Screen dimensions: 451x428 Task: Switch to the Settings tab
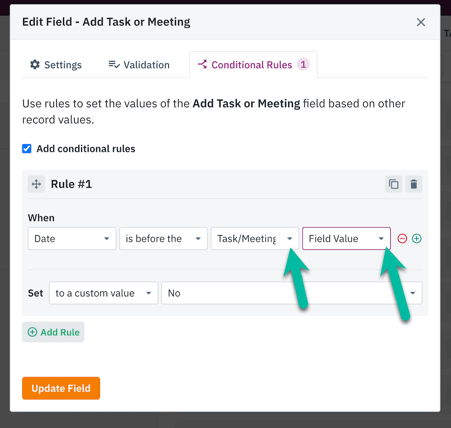pyautogui.click(x=56, y=65)
